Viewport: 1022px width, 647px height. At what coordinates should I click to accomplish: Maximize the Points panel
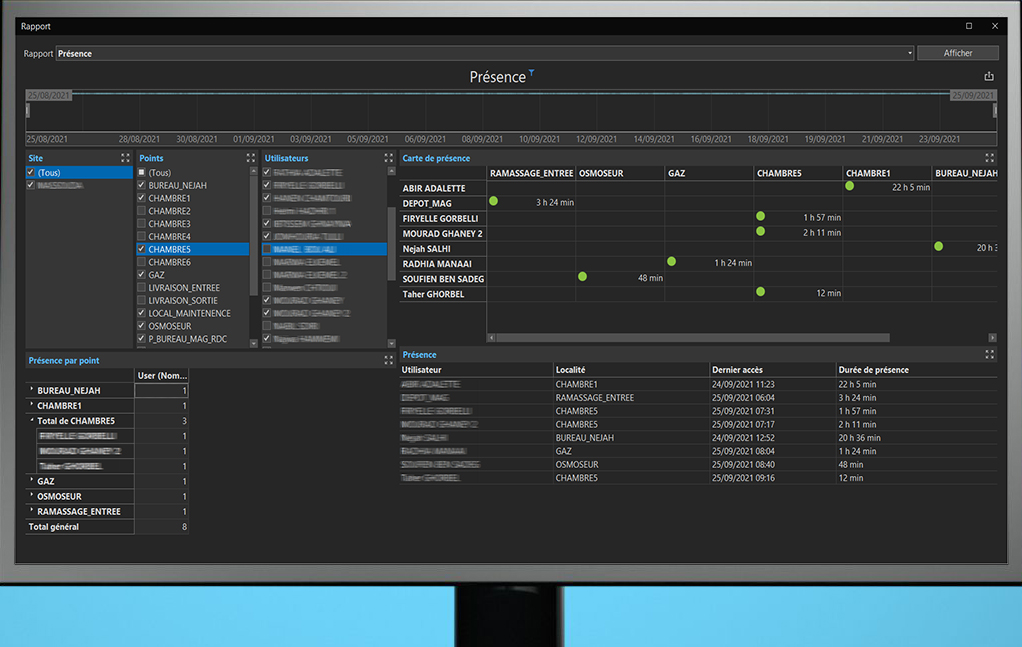tap(251, 158)
